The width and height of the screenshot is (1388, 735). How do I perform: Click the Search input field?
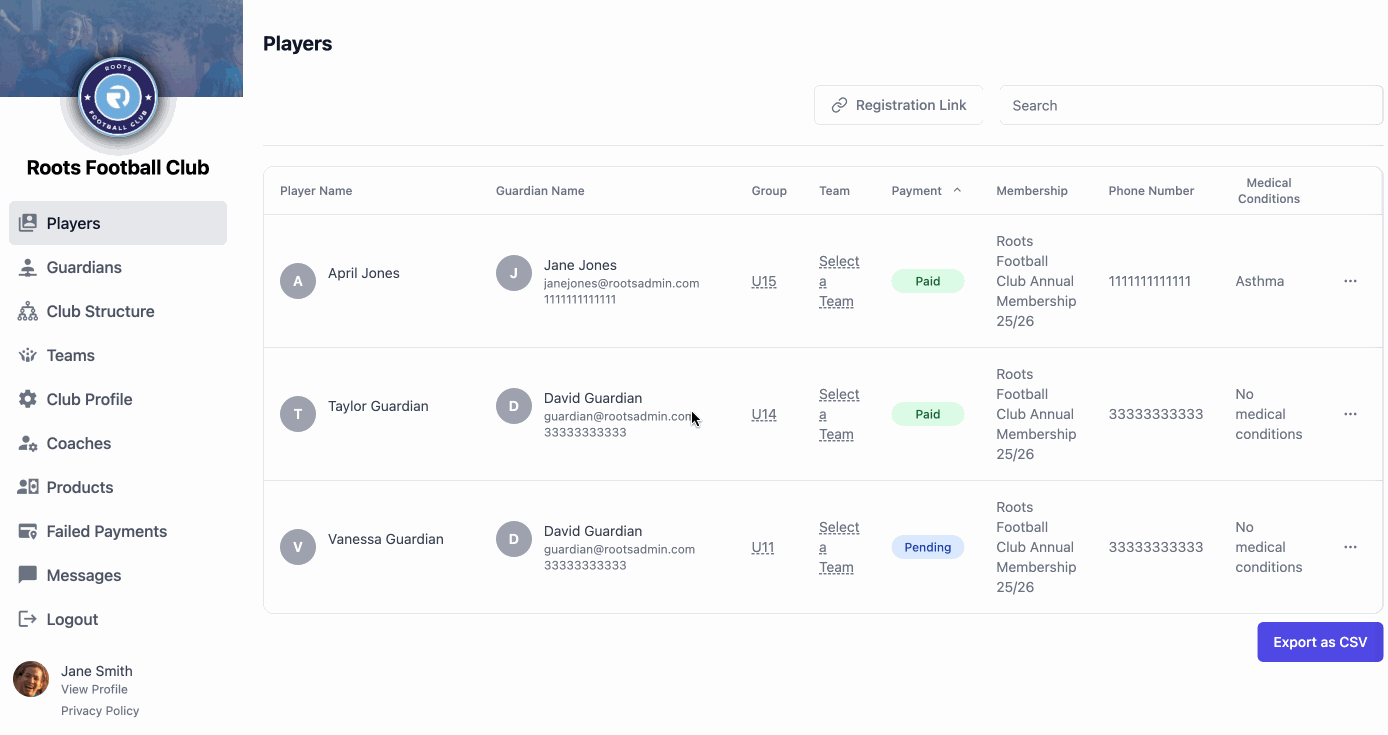1191,105
